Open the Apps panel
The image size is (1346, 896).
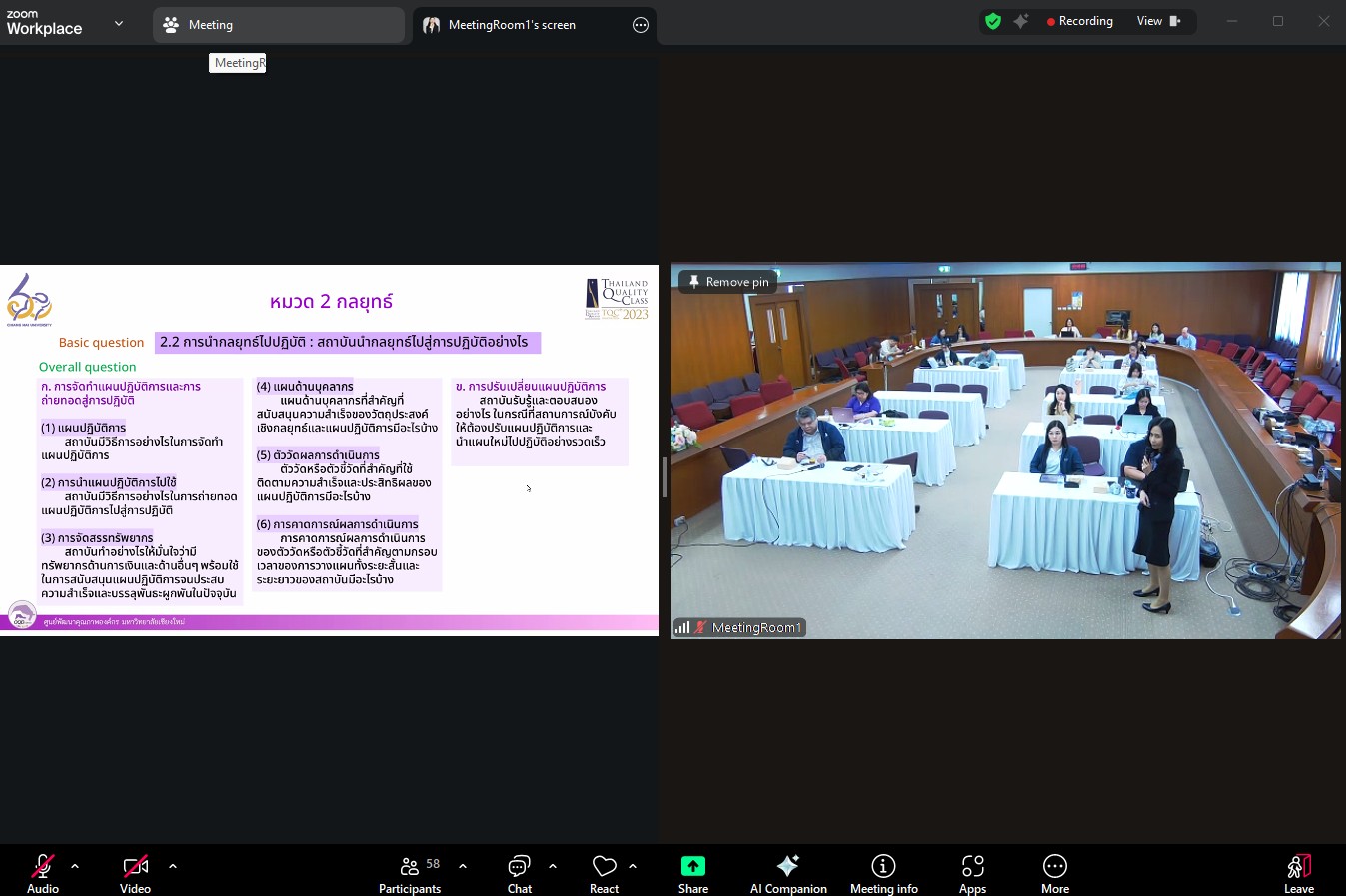[972, 871]
